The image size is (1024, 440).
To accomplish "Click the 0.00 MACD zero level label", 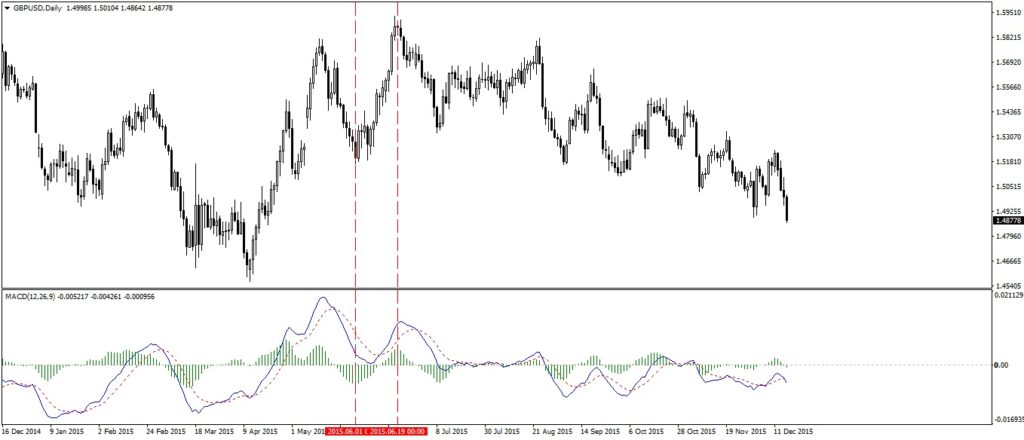I will (x=1001, y=365).
